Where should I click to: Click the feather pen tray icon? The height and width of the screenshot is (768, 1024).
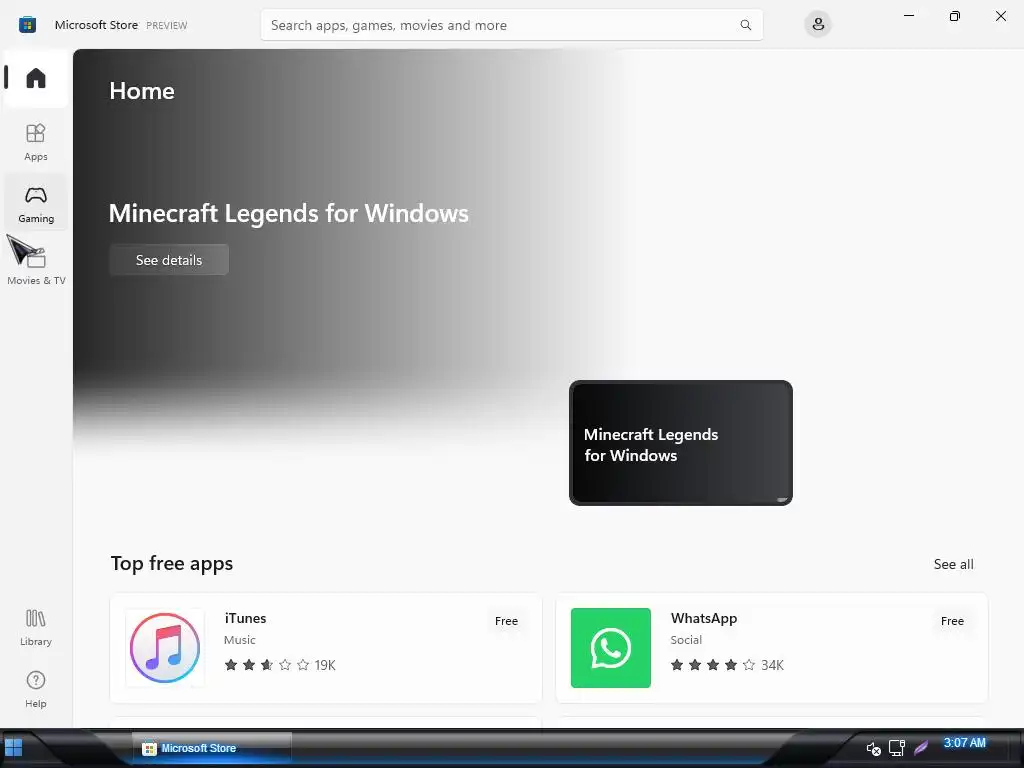[921, 747]
